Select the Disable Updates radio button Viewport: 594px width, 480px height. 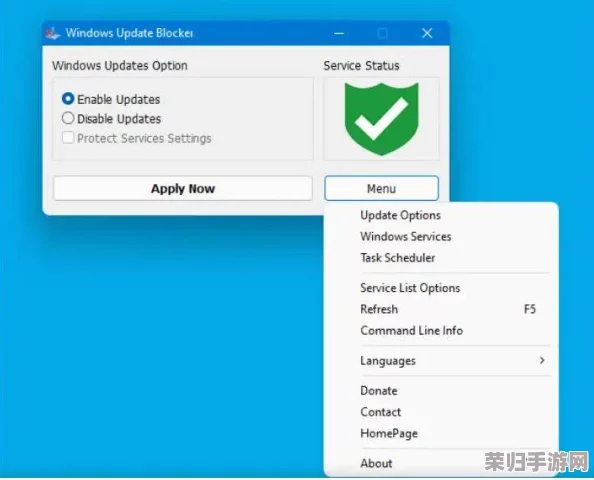68,118
